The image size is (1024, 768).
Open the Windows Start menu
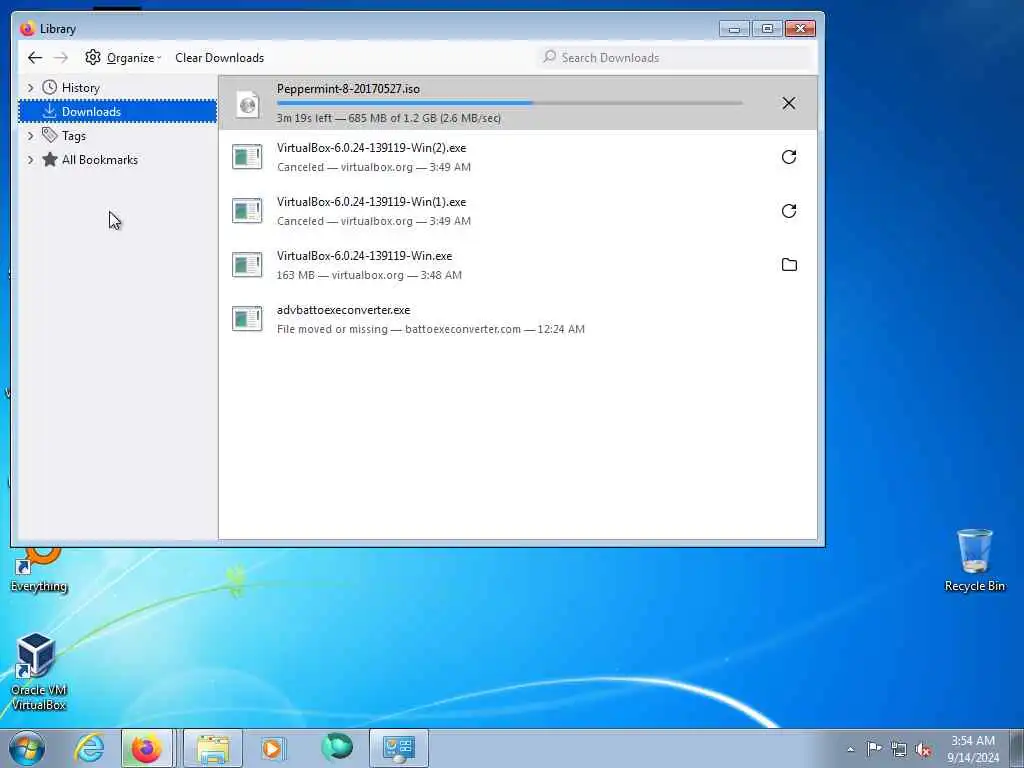[x=27, y=748]
